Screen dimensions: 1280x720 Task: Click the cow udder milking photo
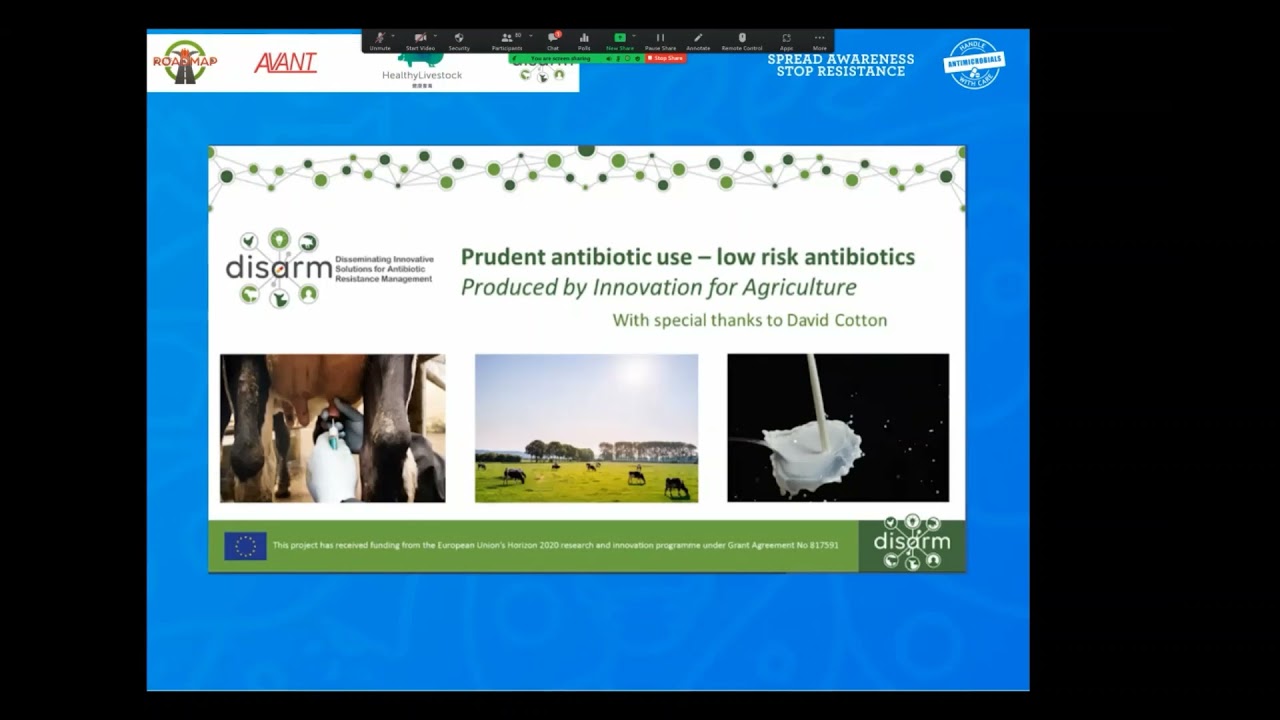(333, 428)
